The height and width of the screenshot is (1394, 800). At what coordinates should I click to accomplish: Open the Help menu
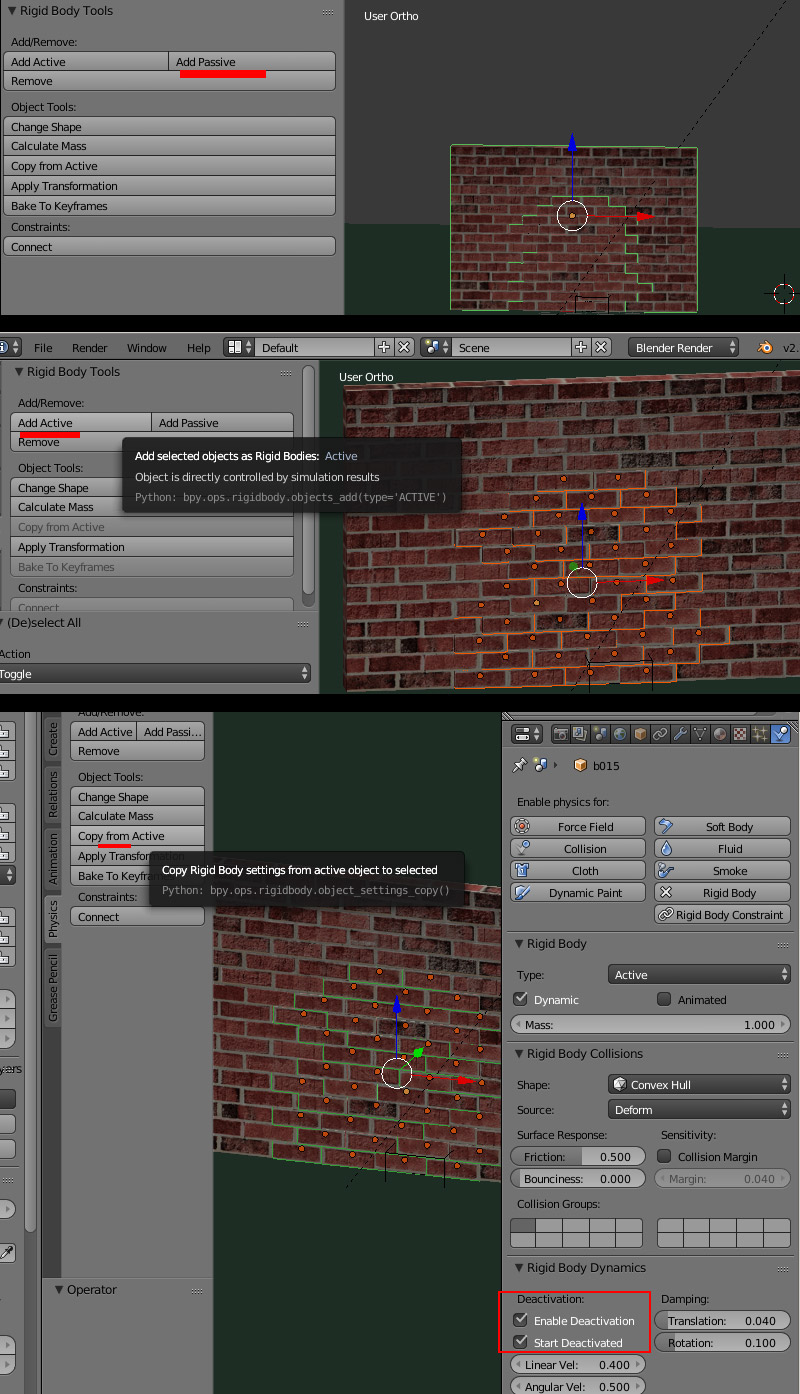click(199, 348)
